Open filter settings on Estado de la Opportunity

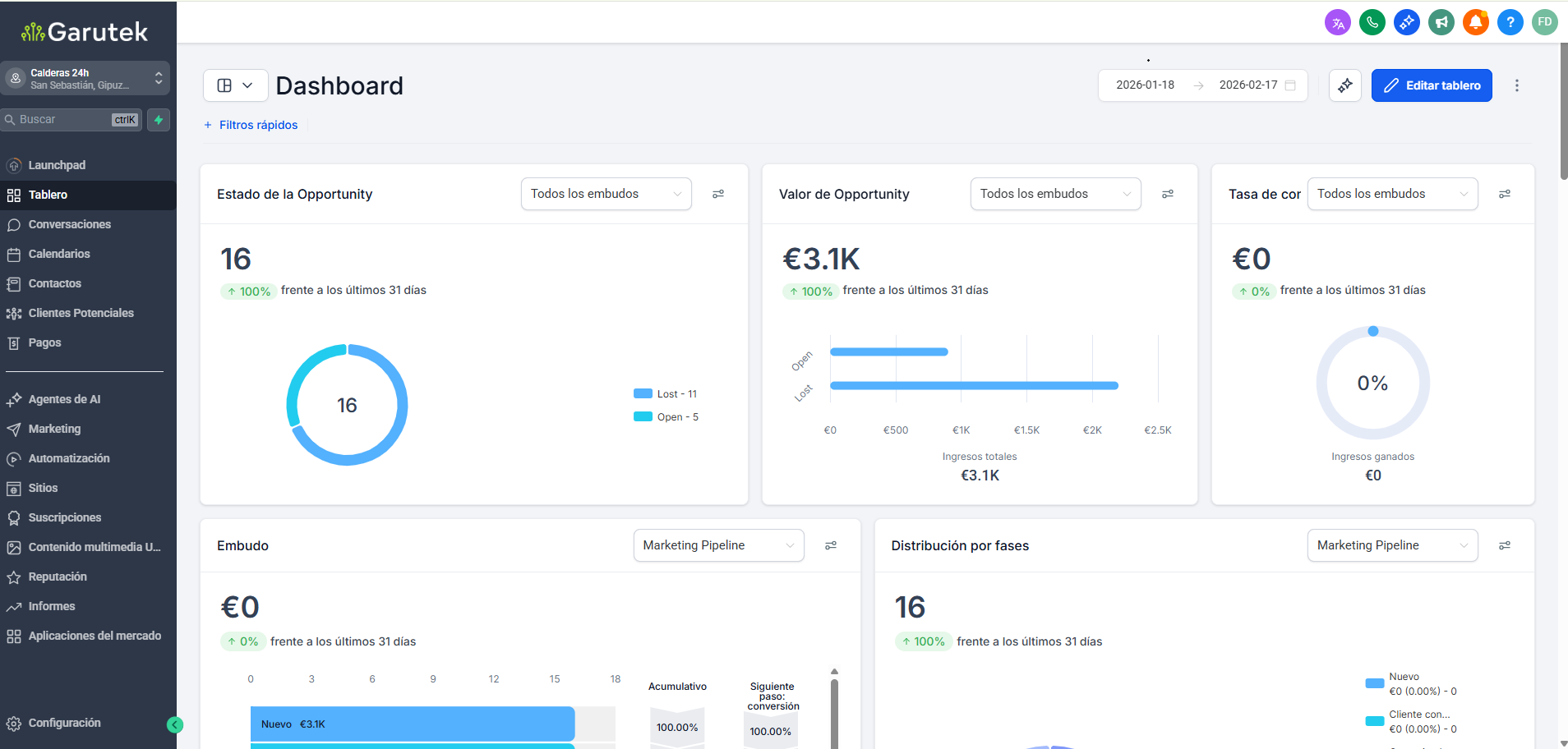pyautogui.click(x=719, y=194)
